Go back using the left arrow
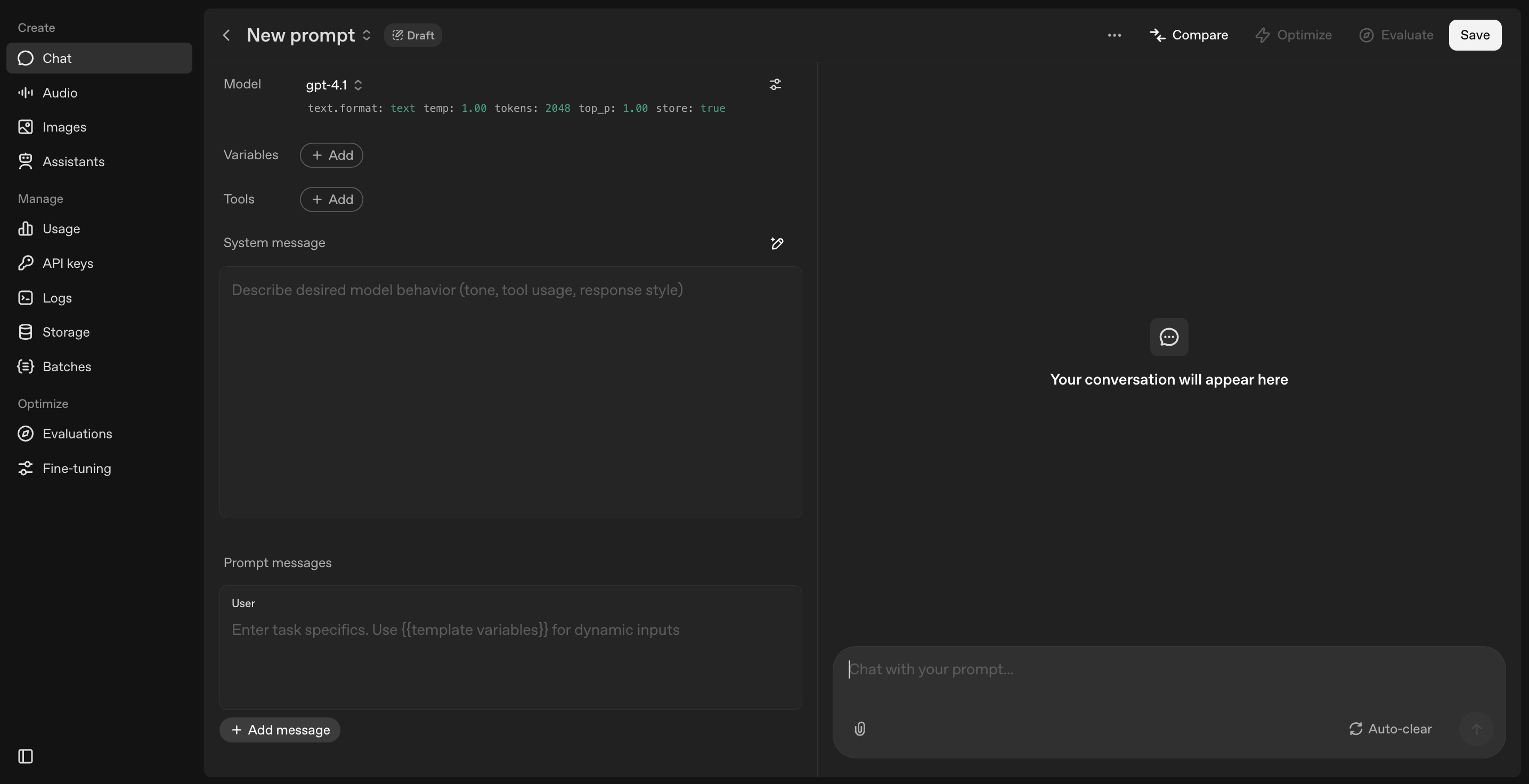The image size is (1529, 784). 226,35
